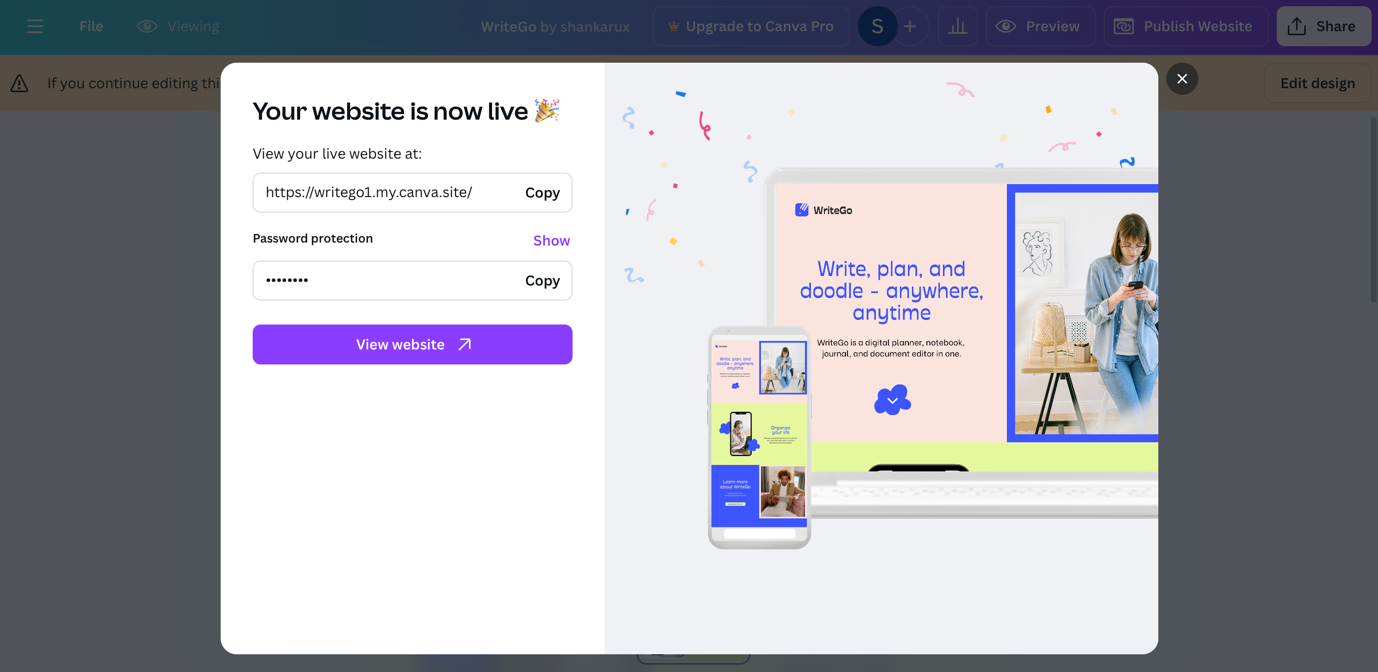Show the hidden password
The height and width of the screenshot is (672, 1378).
pyautogui.click(x=551, y=241)
